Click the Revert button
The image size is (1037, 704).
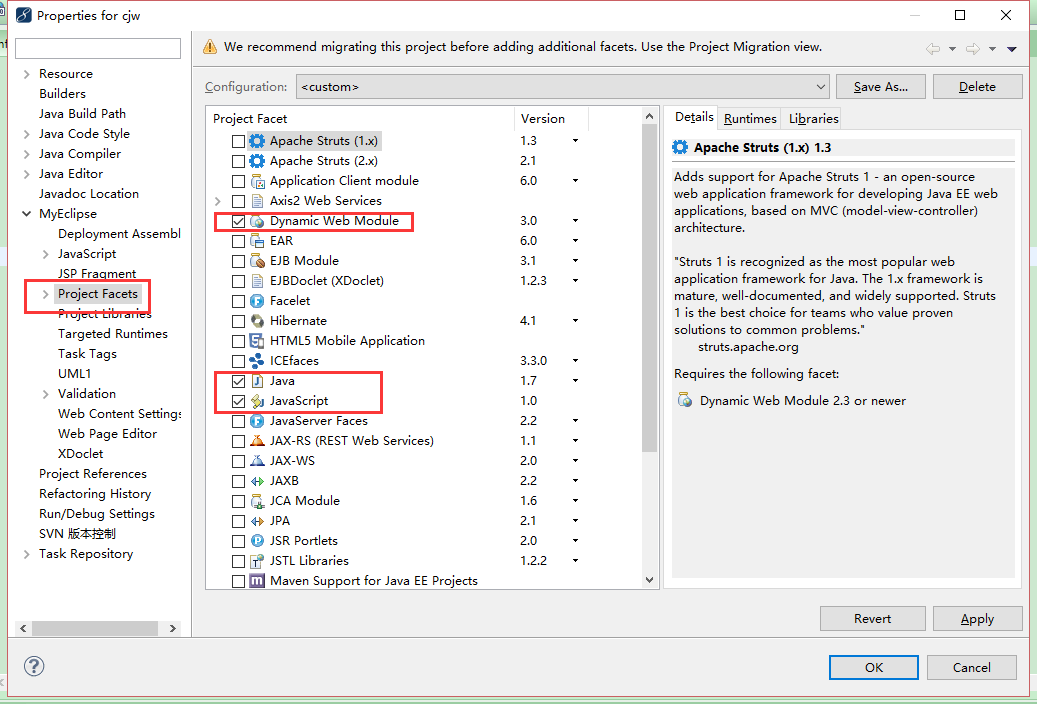tap(872, 619)
